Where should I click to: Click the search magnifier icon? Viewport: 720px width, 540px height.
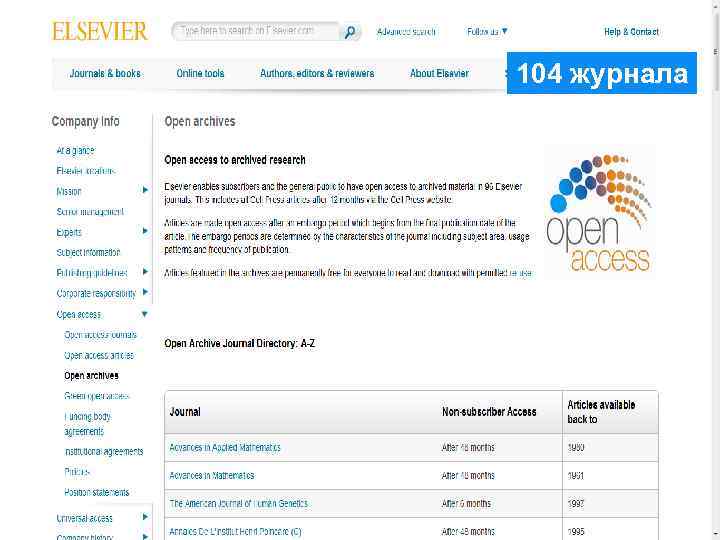click(x=350, y=32)
